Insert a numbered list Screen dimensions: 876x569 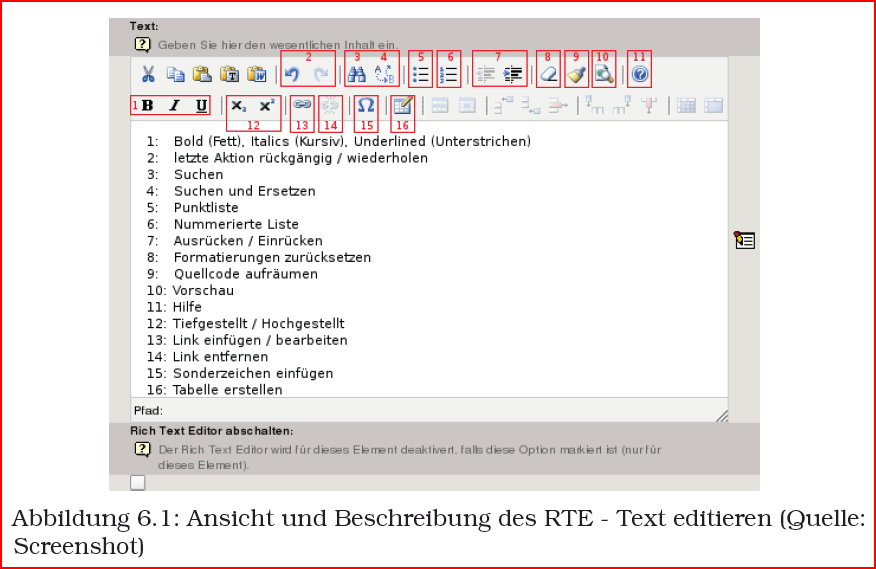pyautogui.click(x=449, y=74)
